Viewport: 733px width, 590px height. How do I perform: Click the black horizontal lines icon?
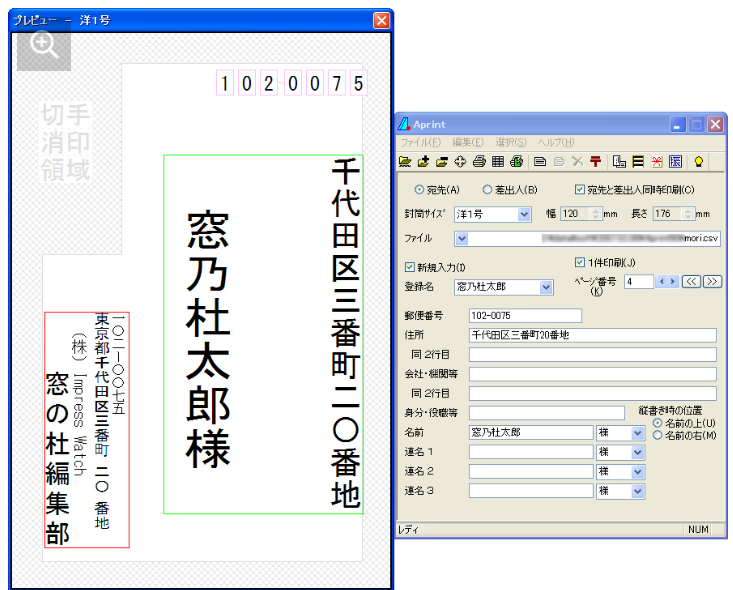coord(638,162)
